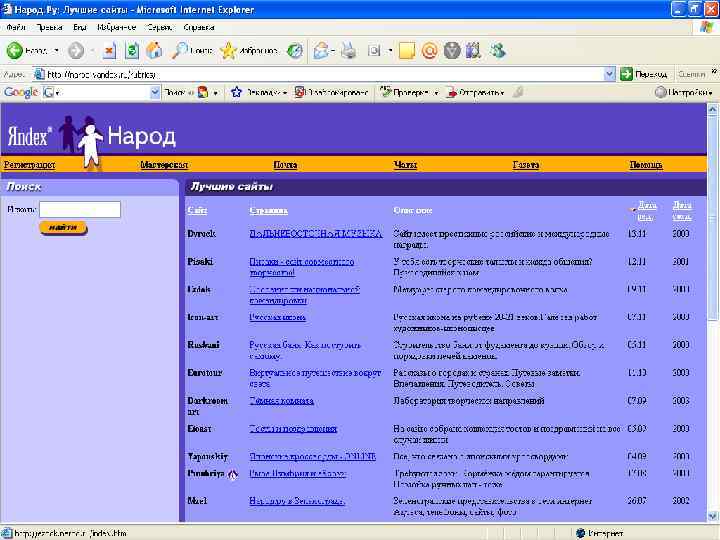
Task: Click the orange @ toolbar icon
Action: point(429,51)
